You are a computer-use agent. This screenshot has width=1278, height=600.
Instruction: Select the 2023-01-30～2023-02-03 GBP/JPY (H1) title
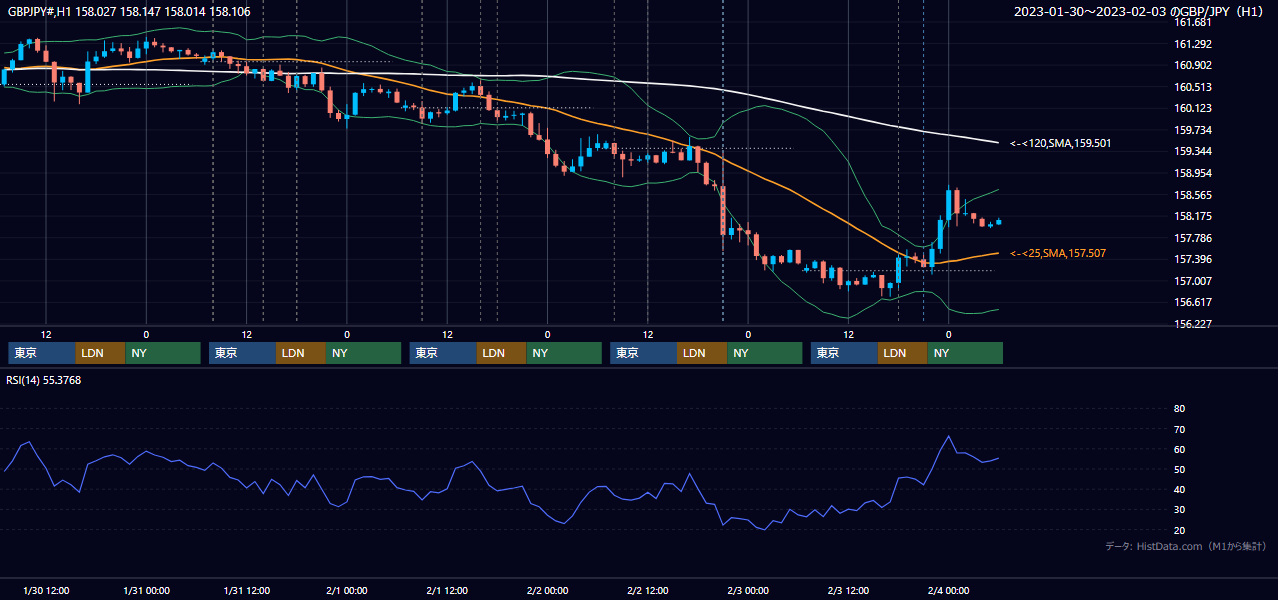coord(1140,11)
